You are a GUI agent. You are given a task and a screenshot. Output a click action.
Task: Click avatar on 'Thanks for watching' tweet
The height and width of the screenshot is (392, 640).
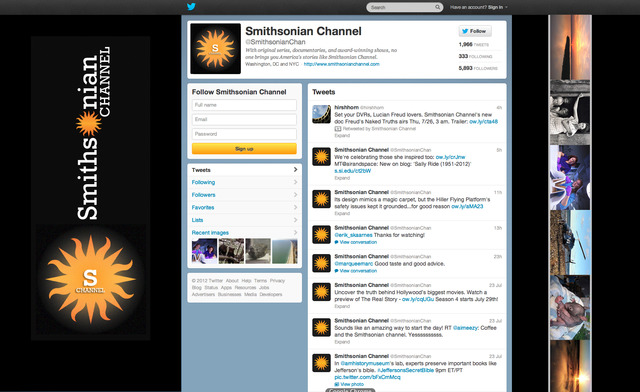tap(321, 234)
